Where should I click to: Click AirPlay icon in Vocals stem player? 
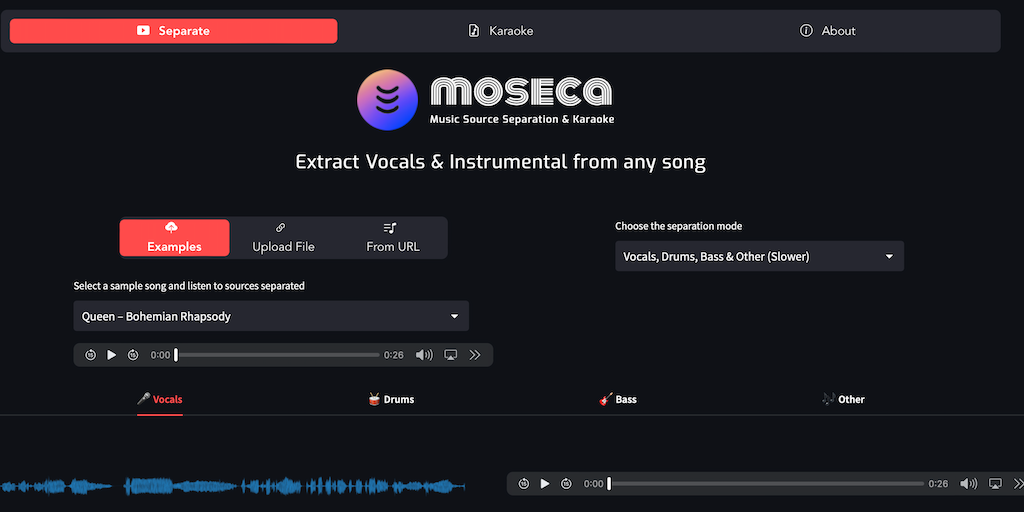click(x=995, y=483)
